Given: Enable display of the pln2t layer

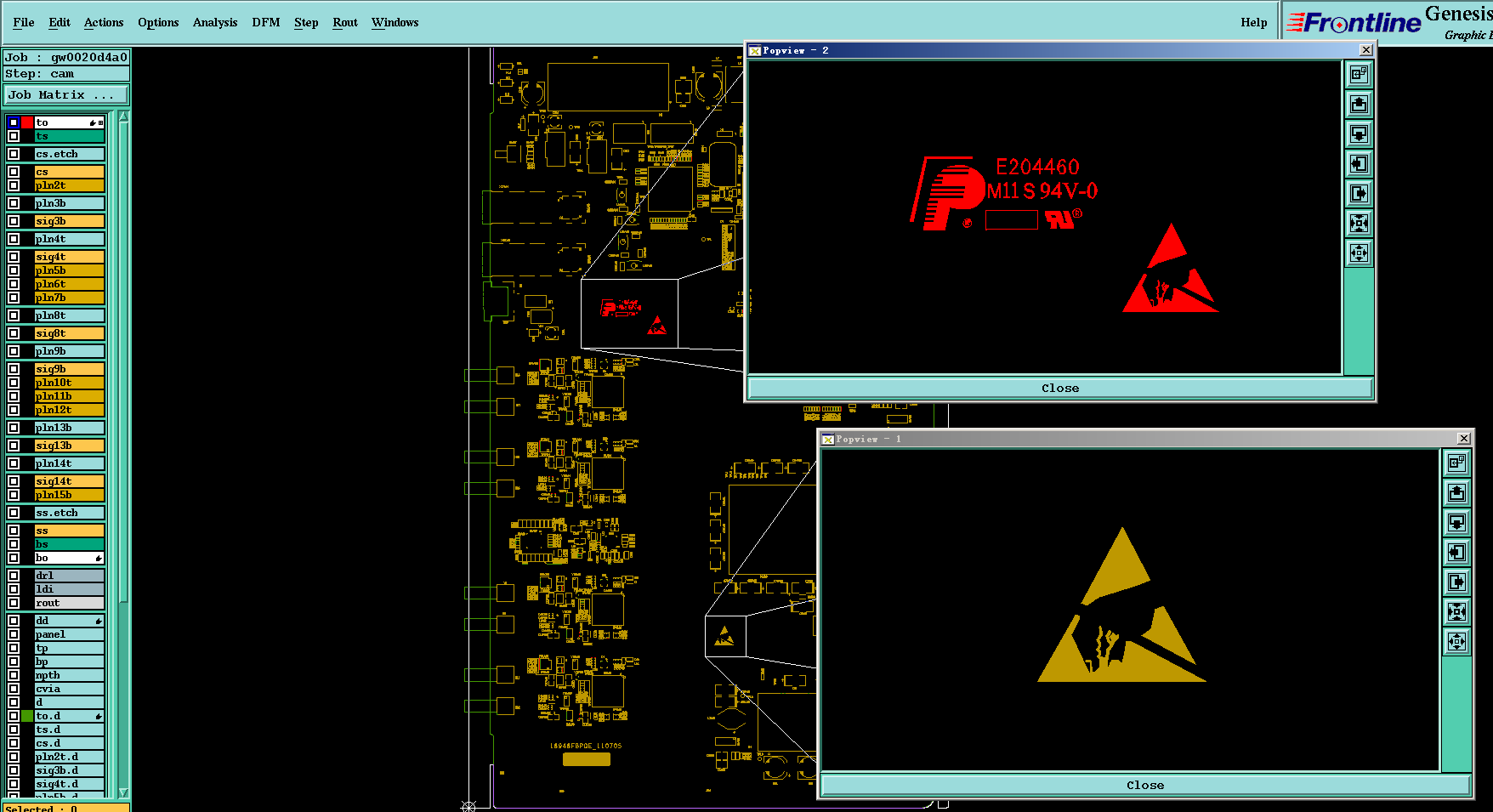Looking at the screenshot, I should 14,185.
